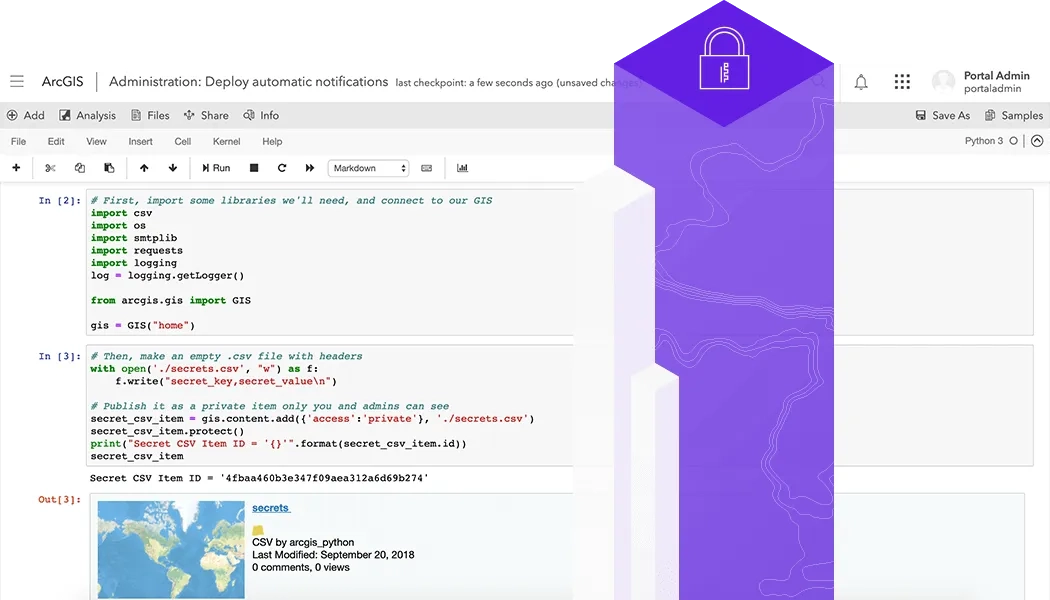
Task: Click the 'Last Modified: September 20, 2018' text
Action: [333, 554]
